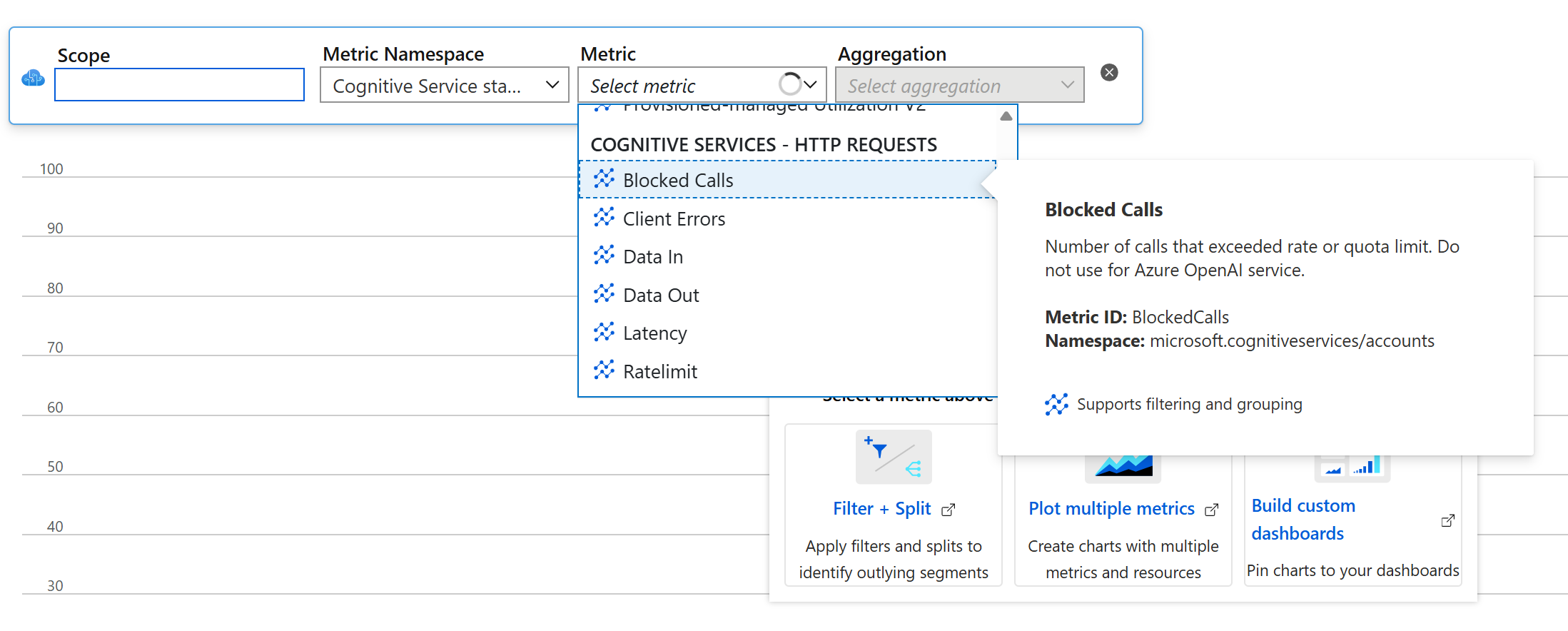Remove the metric with the X icon
Viewport: 1568px width, 631px height.
click(x=1109, y=72)
